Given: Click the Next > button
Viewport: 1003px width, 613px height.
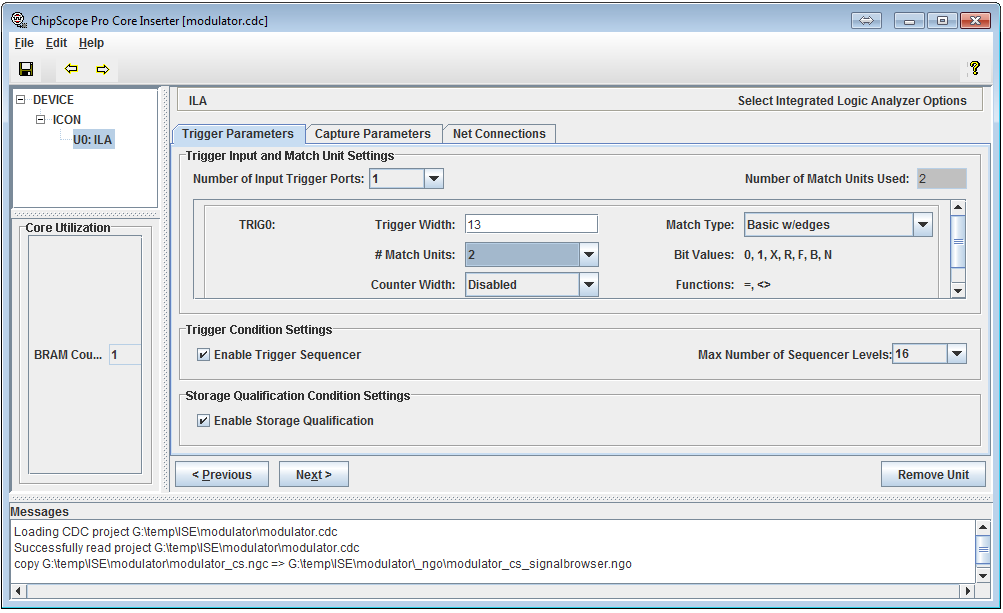Looking at the screenshot, I should (313, 475).
